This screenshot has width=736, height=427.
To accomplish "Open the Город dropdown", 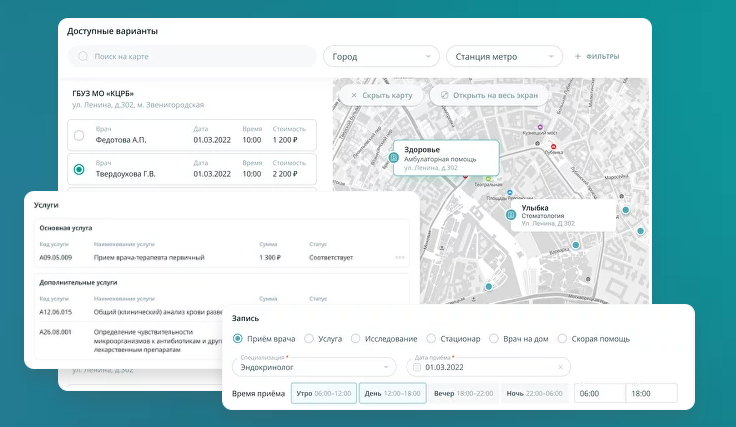I will [x=380, y=57].
